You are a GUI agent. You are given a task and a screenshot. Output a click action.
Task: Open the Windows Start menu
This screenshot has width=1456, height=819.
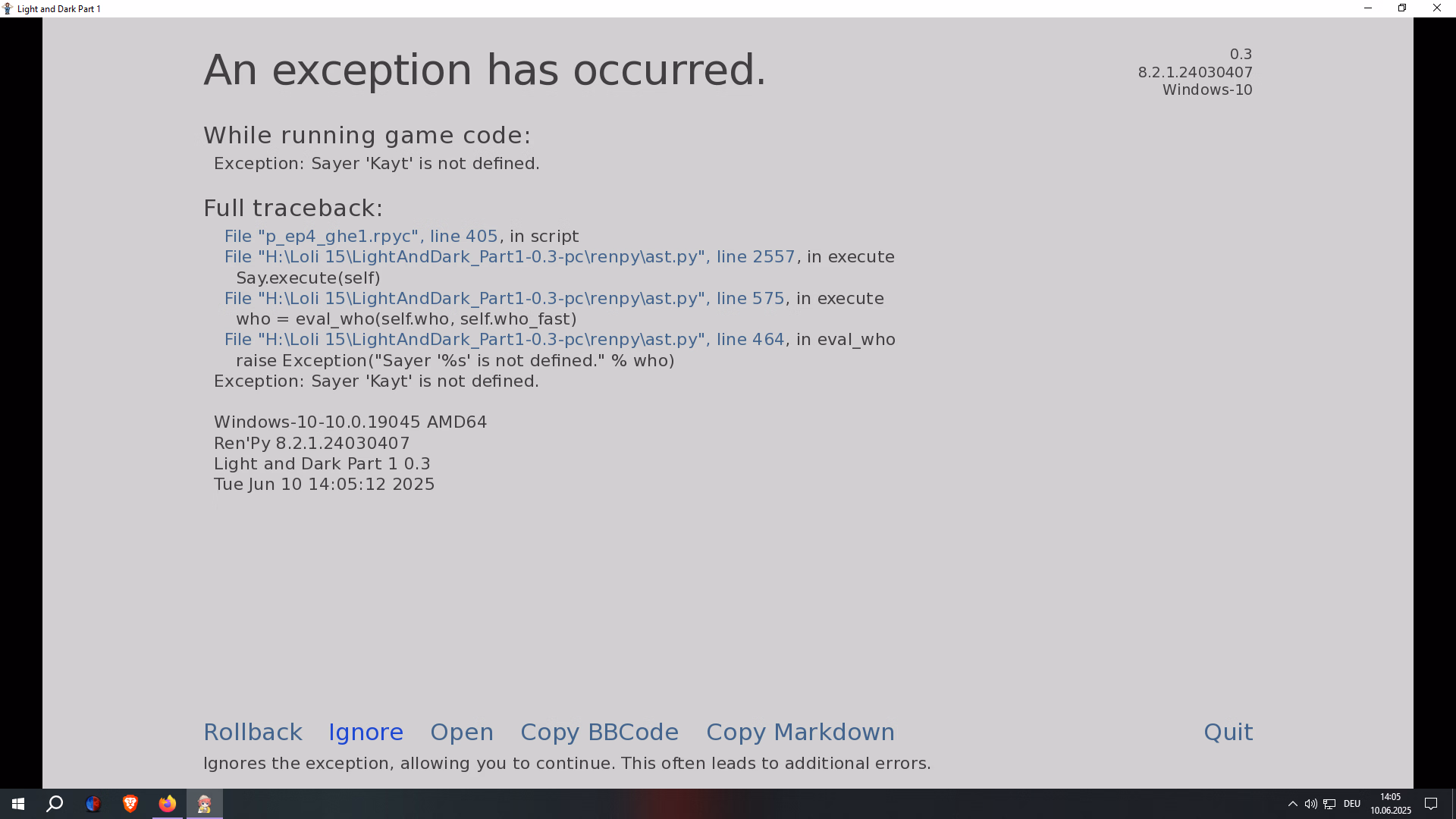point(18,804)
